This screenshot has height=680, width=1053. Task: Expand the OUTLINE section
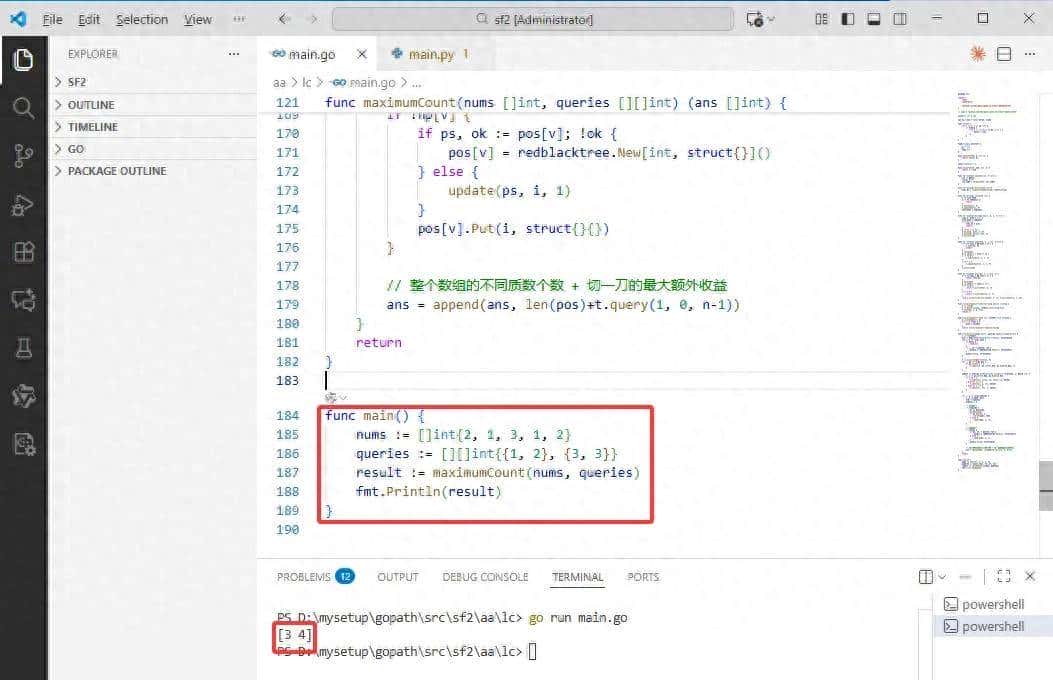click(x=90, y=105)
